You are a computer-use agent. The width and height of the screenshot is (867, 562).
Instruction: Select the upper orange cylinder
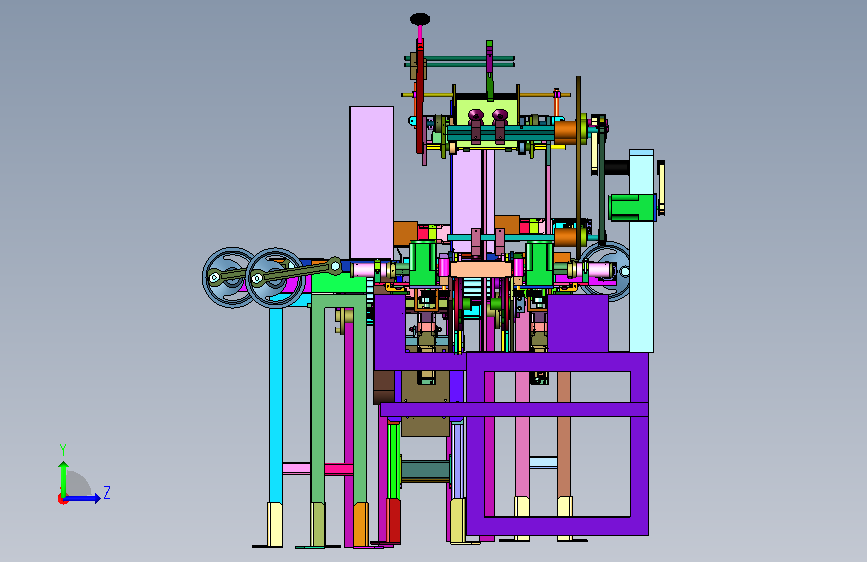point(566,131)
